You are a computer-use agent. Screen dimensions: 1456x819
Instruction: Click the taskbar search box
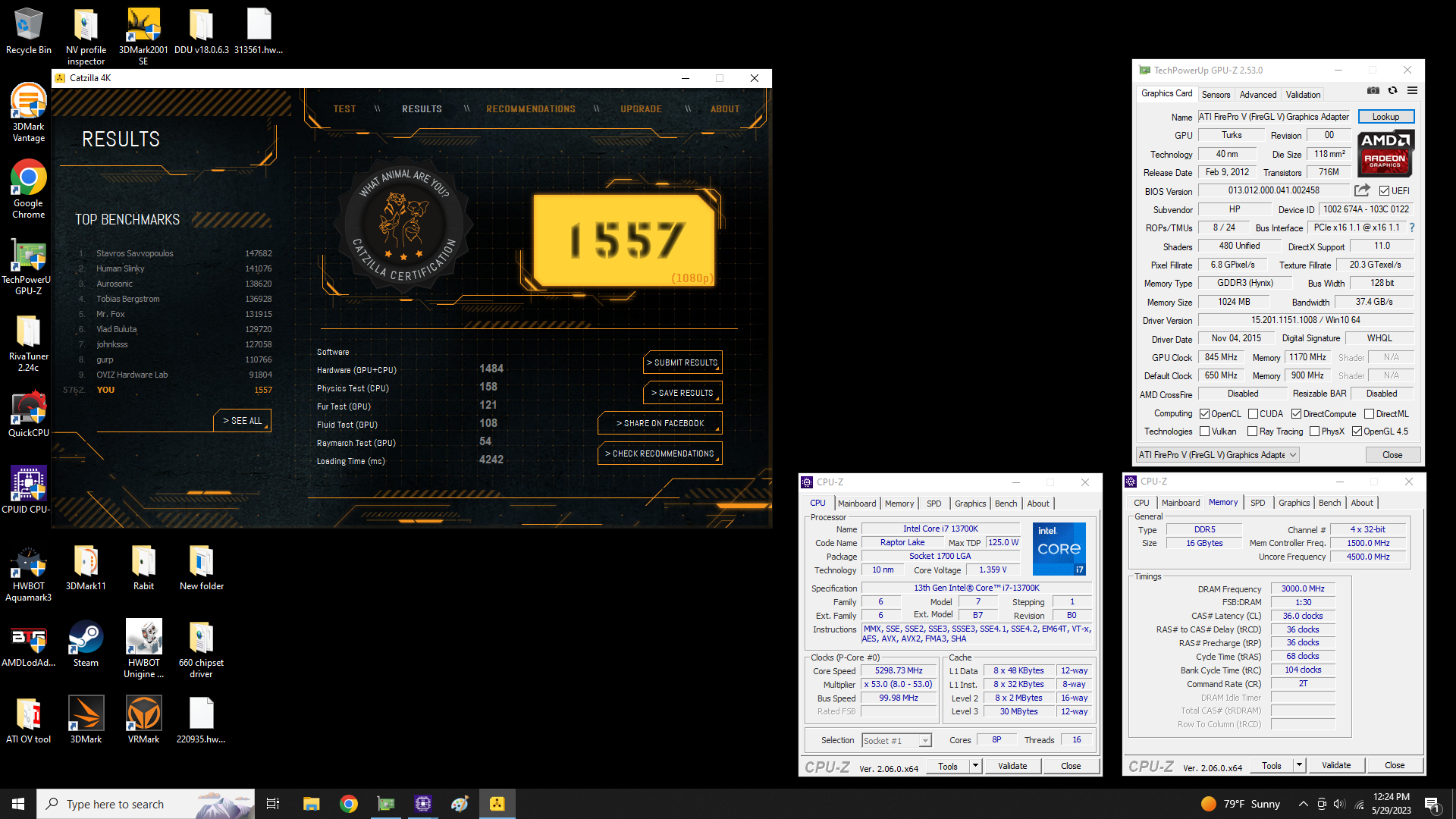point(146,804)
